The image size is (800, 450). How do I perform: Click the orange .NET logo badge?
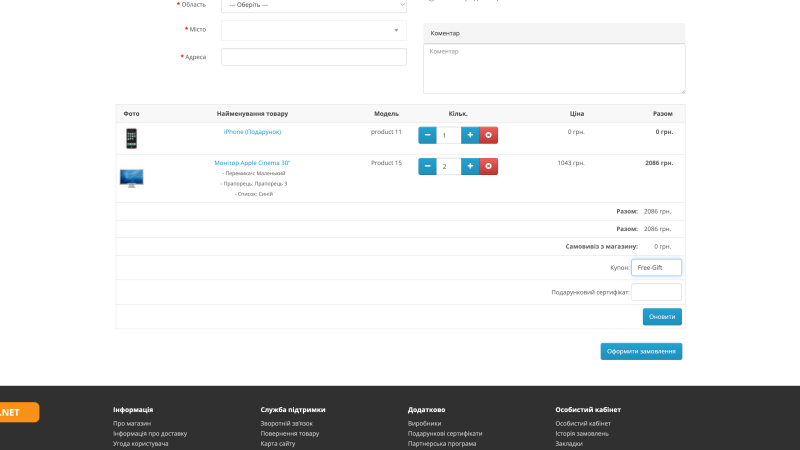[x=19, y=412]
